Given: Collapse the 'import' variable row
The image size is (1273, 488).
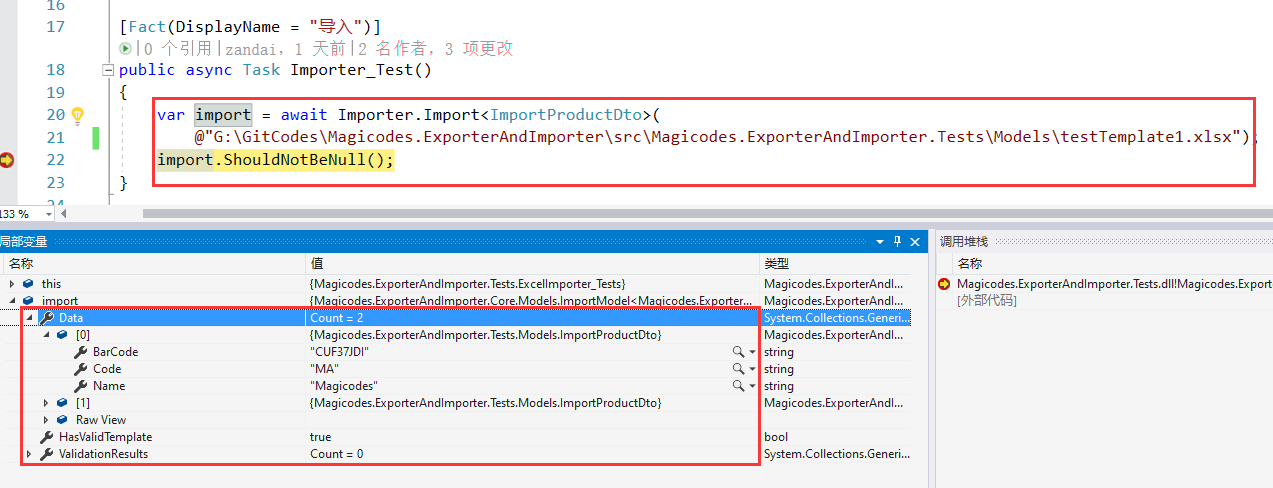Looking at the screenshot, I should pos(12,301).
